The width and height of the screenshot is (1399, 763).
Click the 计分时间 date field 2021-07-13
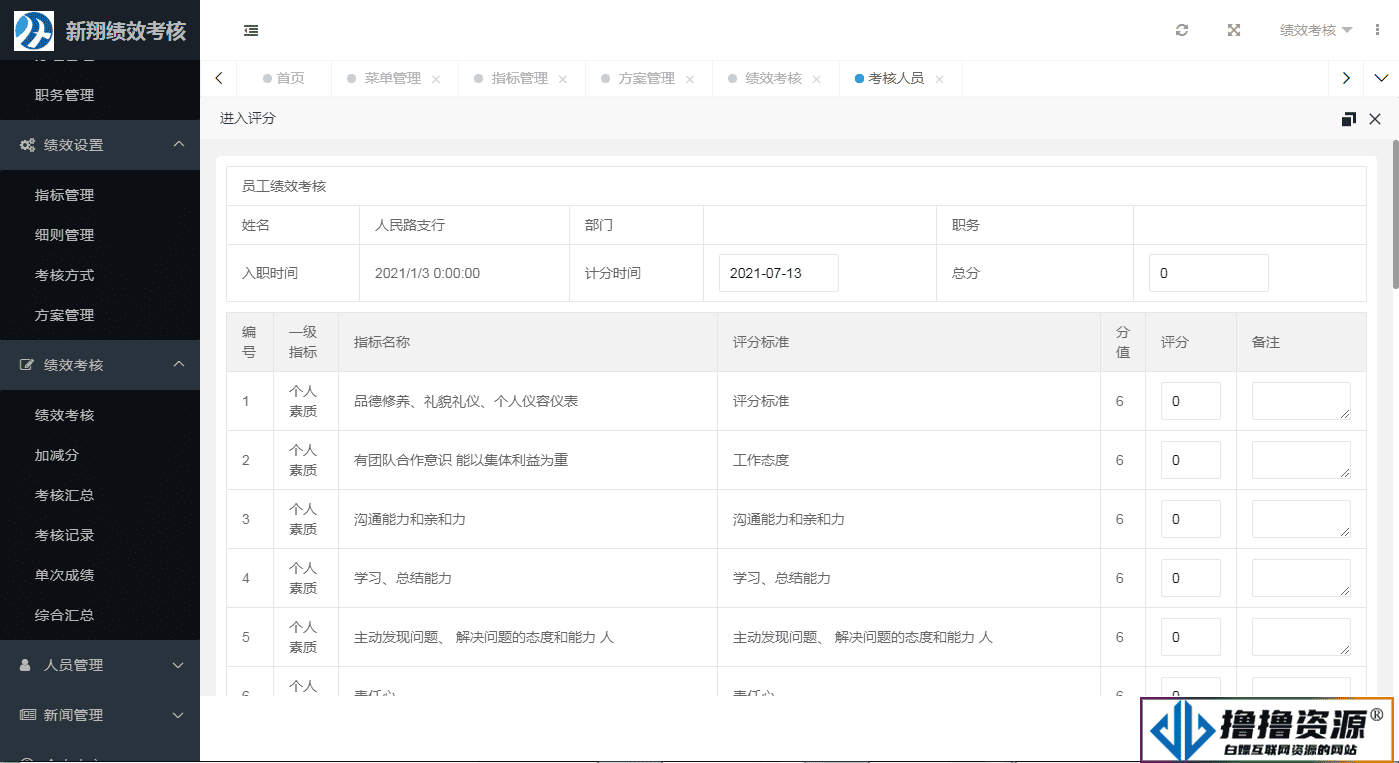(x=779, y=273)
